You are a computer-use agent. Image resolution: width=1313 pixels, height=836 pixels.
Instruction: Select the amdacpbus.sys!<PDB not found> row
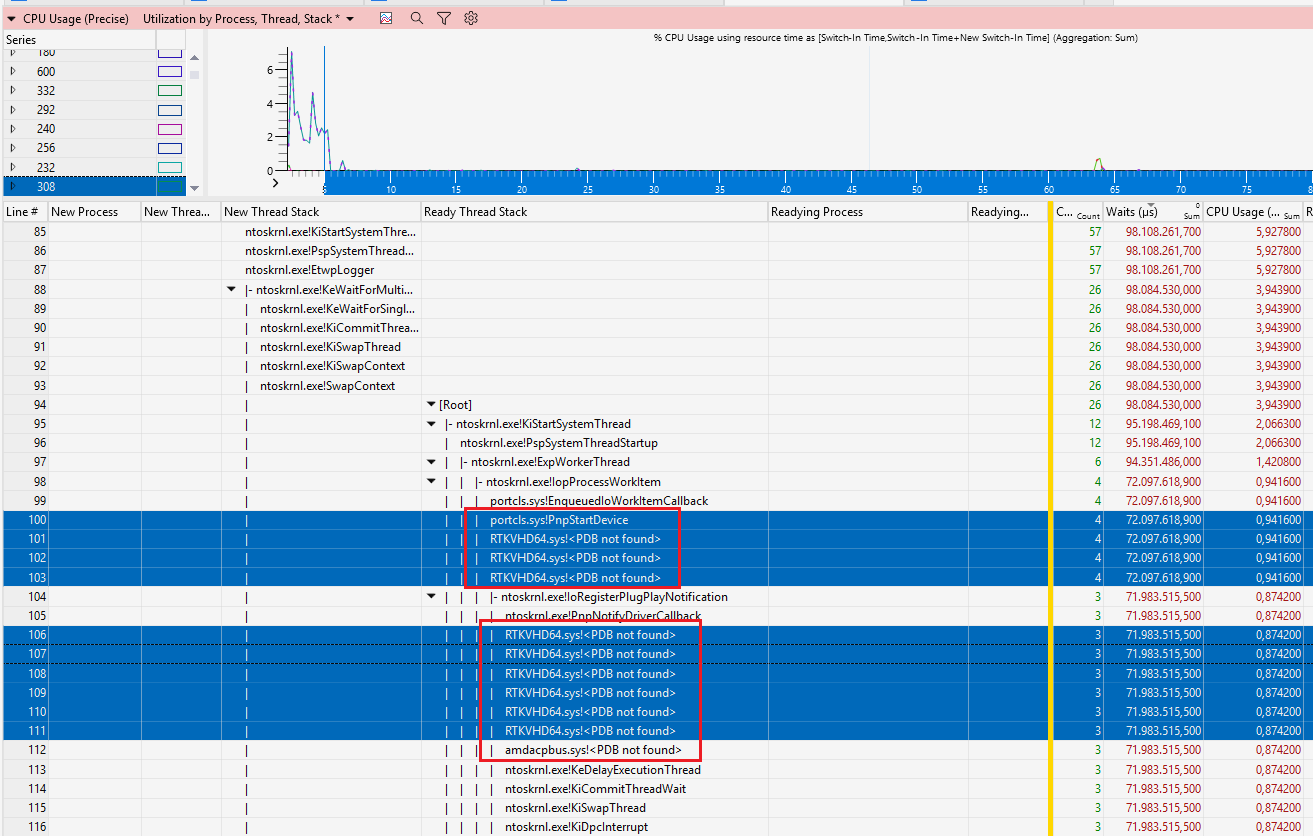point(656,750)
